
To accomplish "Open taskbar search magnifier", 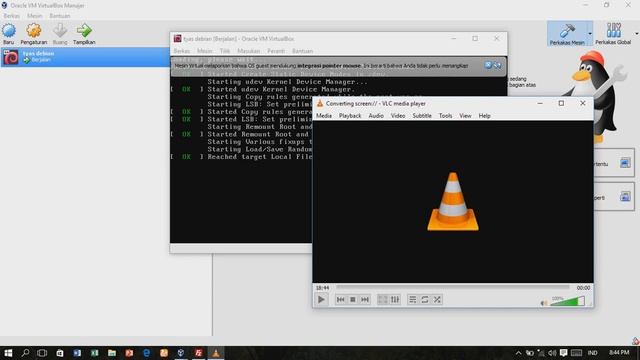I will pos(25,353).
